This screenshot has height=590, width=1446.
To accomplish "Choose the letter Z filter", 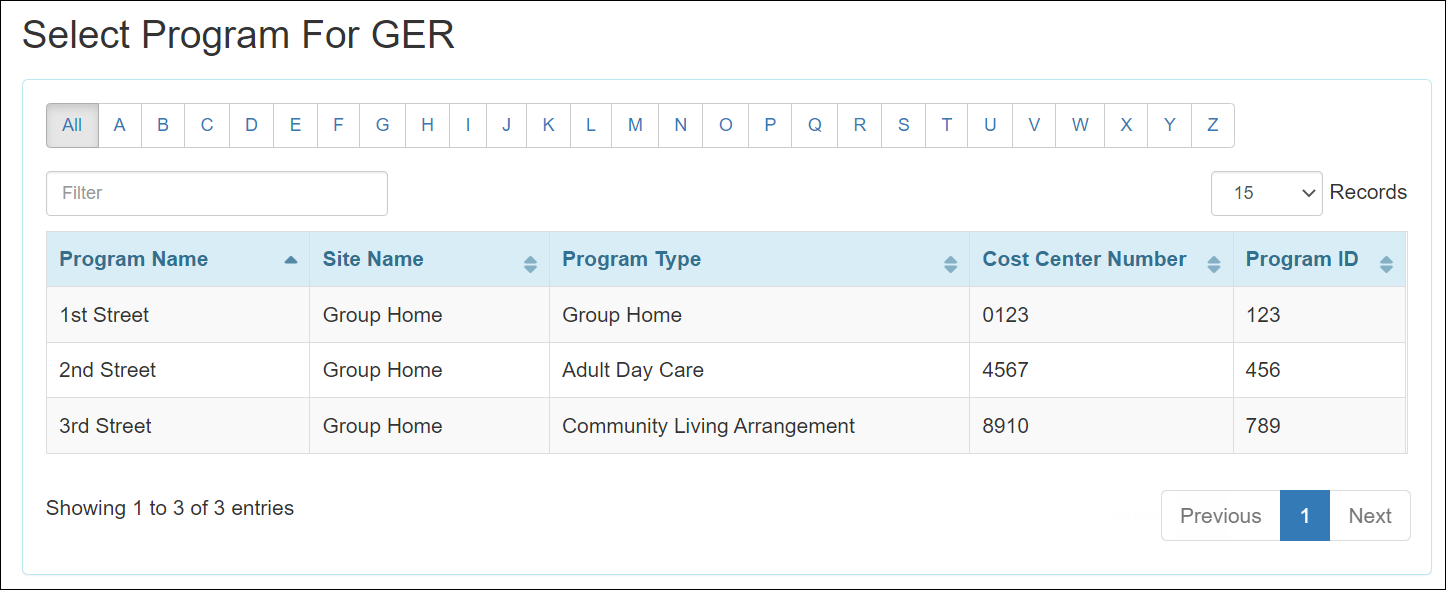I will [1212, 125].
